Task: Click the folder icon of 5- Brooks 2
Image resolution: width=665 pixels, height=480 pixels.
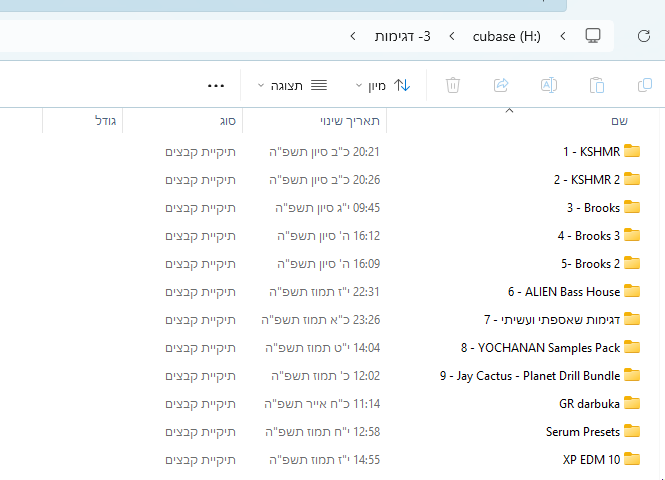Action: [x=632, y=263]
